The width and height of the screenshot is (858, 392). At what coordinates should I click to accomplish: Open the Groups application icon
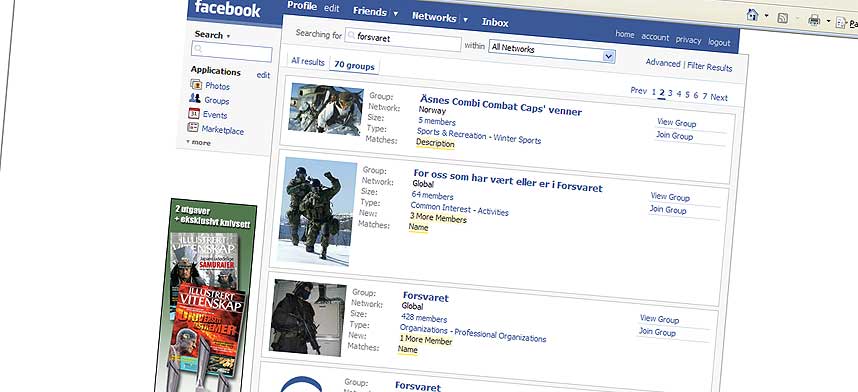(195, 99)
